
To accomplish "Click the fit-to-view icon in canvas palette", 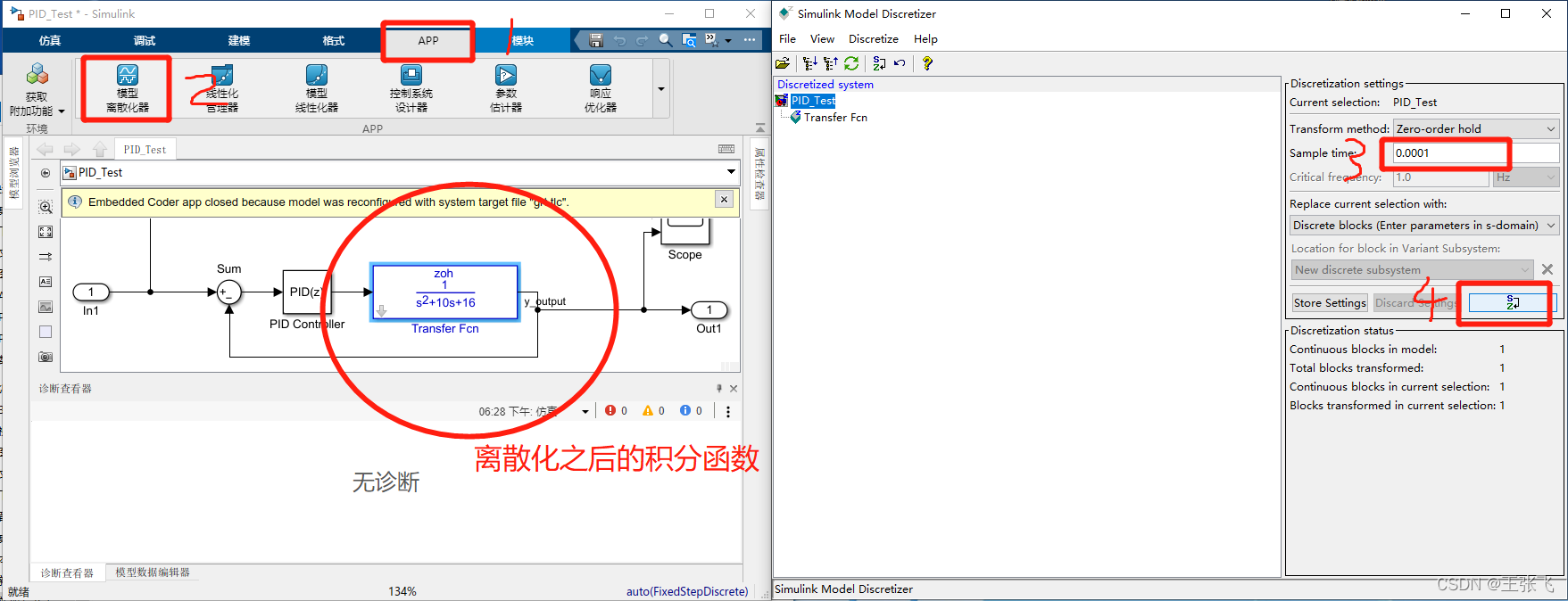I will 46,232.
